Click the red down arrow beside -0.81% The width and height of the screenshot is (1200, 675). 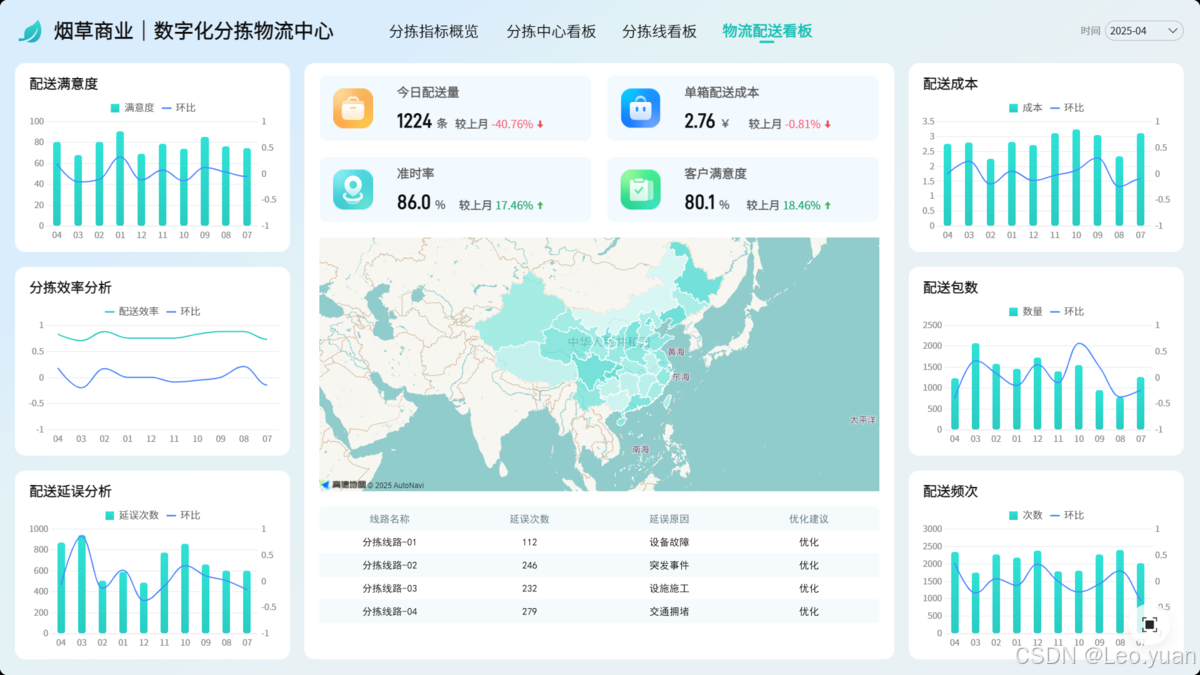point(828,125)
